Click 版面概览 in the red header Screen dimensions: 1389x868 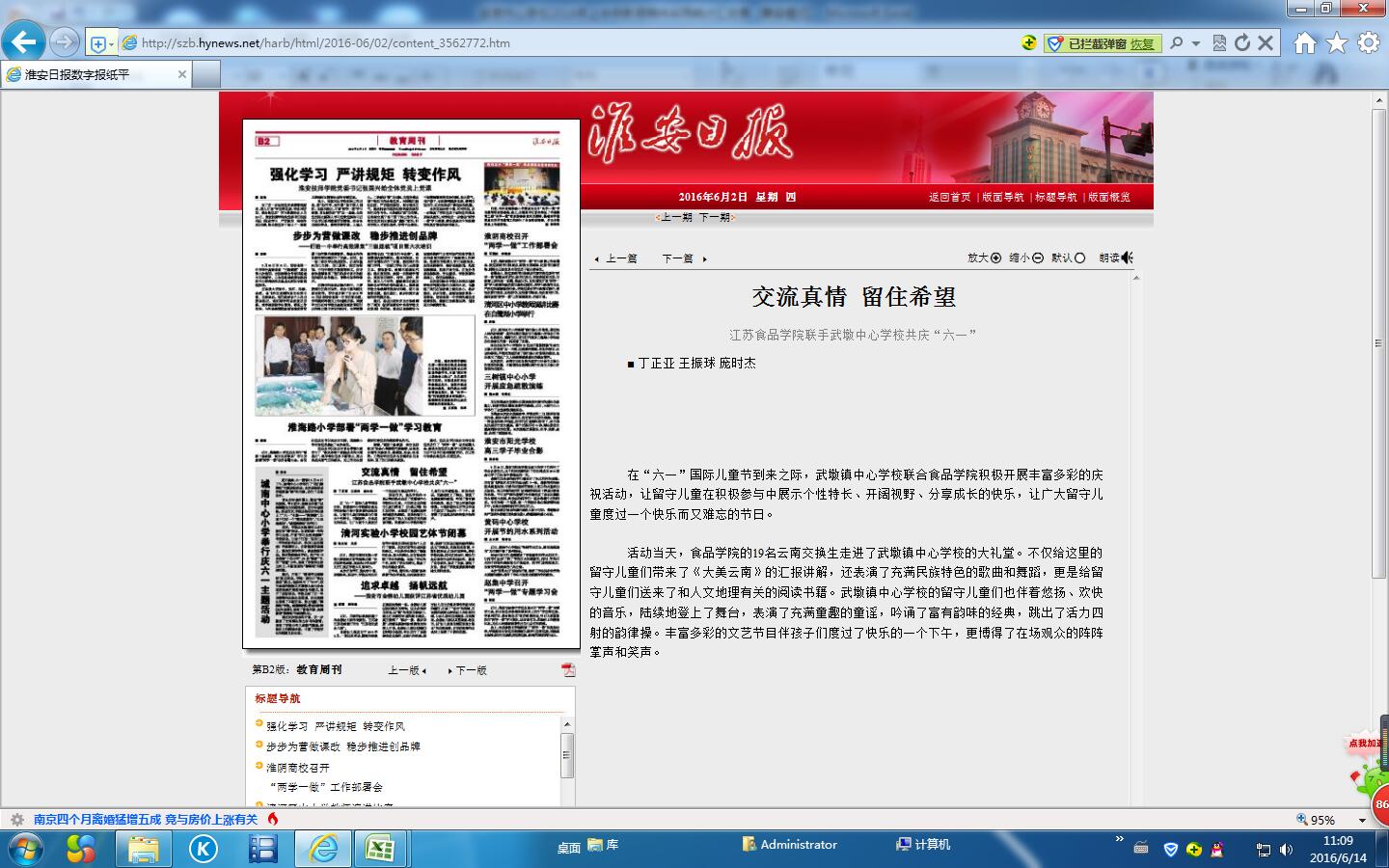(1109, 197)
